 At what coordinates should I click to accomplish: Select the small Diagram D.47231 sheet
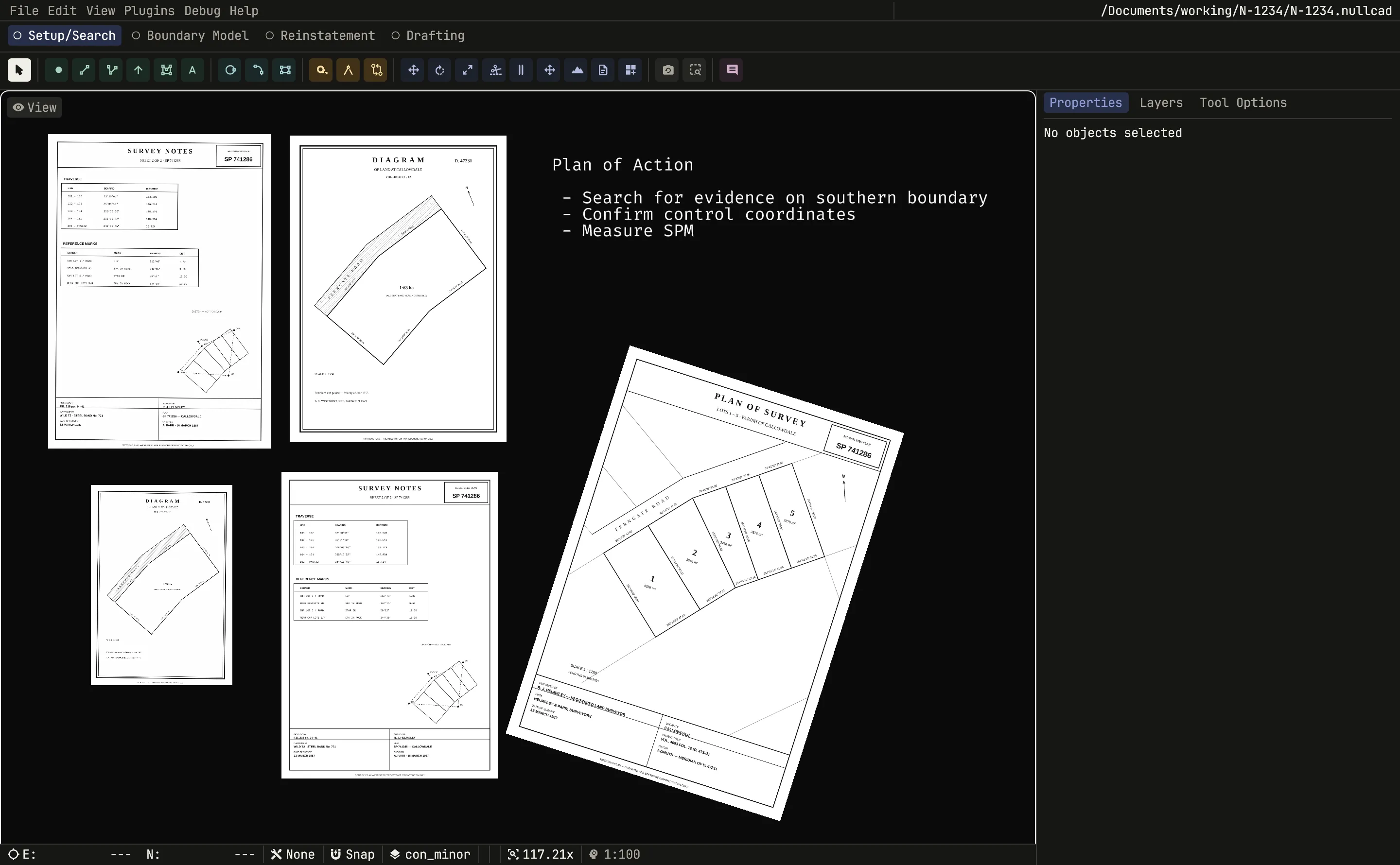(x=161, y=585)
